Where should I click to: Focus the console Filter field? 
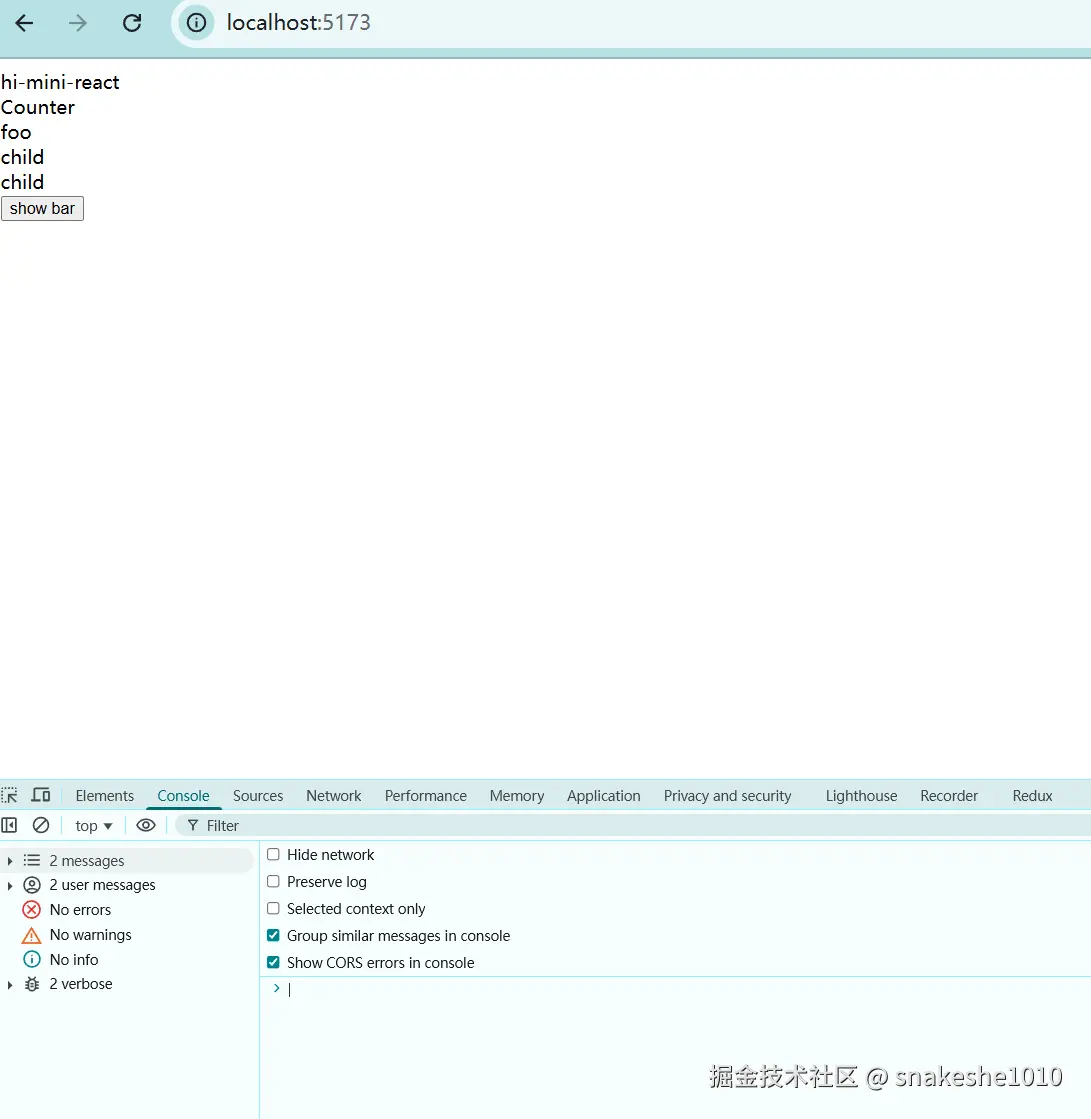[x=635, y=826]
